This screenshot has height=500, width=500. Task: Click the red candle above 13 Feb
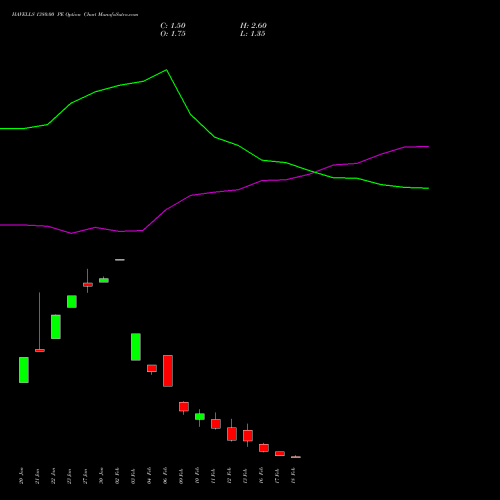(248, 436)
